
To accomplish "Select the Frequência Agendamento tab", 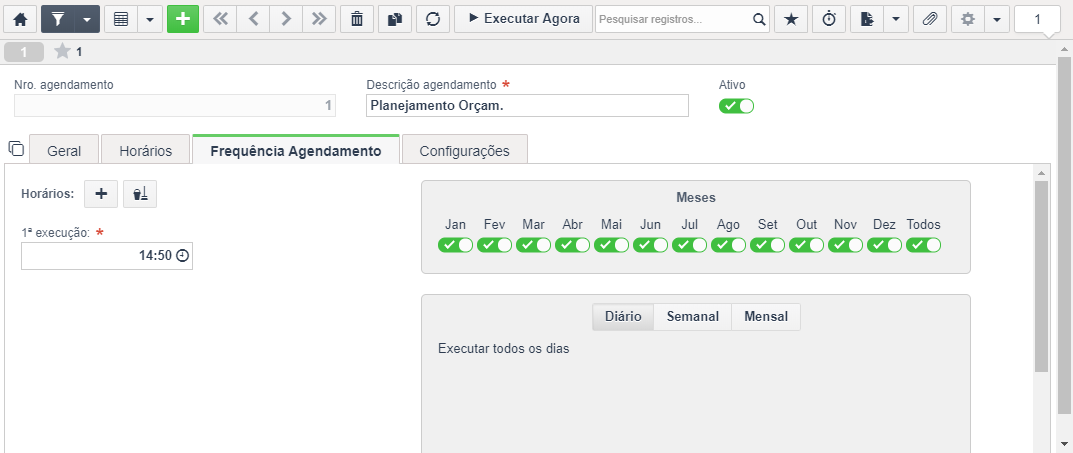I will [x=296, y=151].
